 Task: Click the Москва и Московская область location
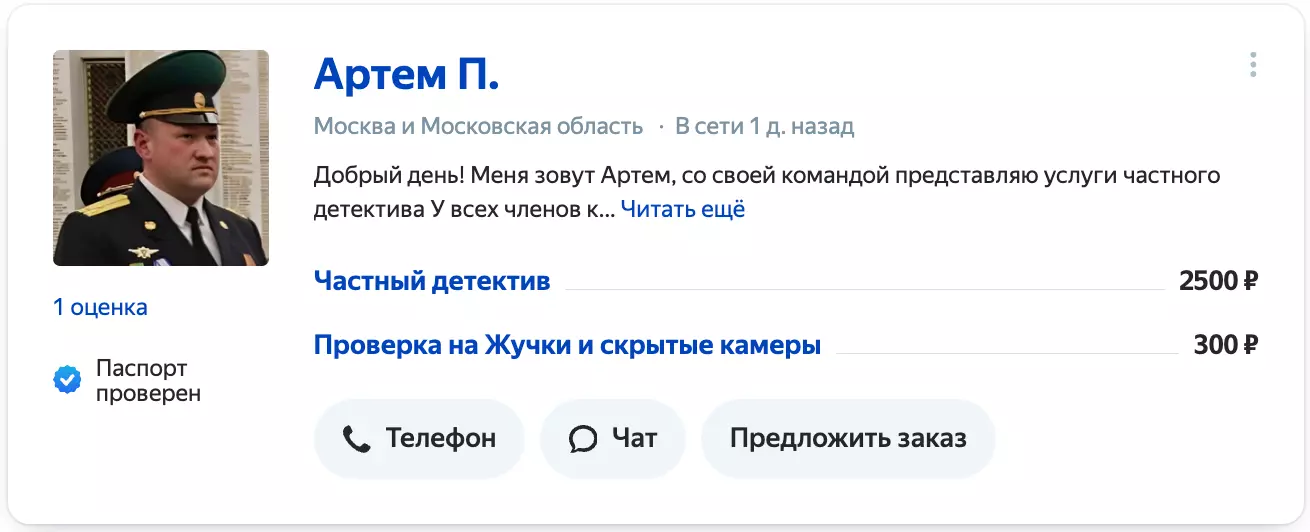point(478,127)
